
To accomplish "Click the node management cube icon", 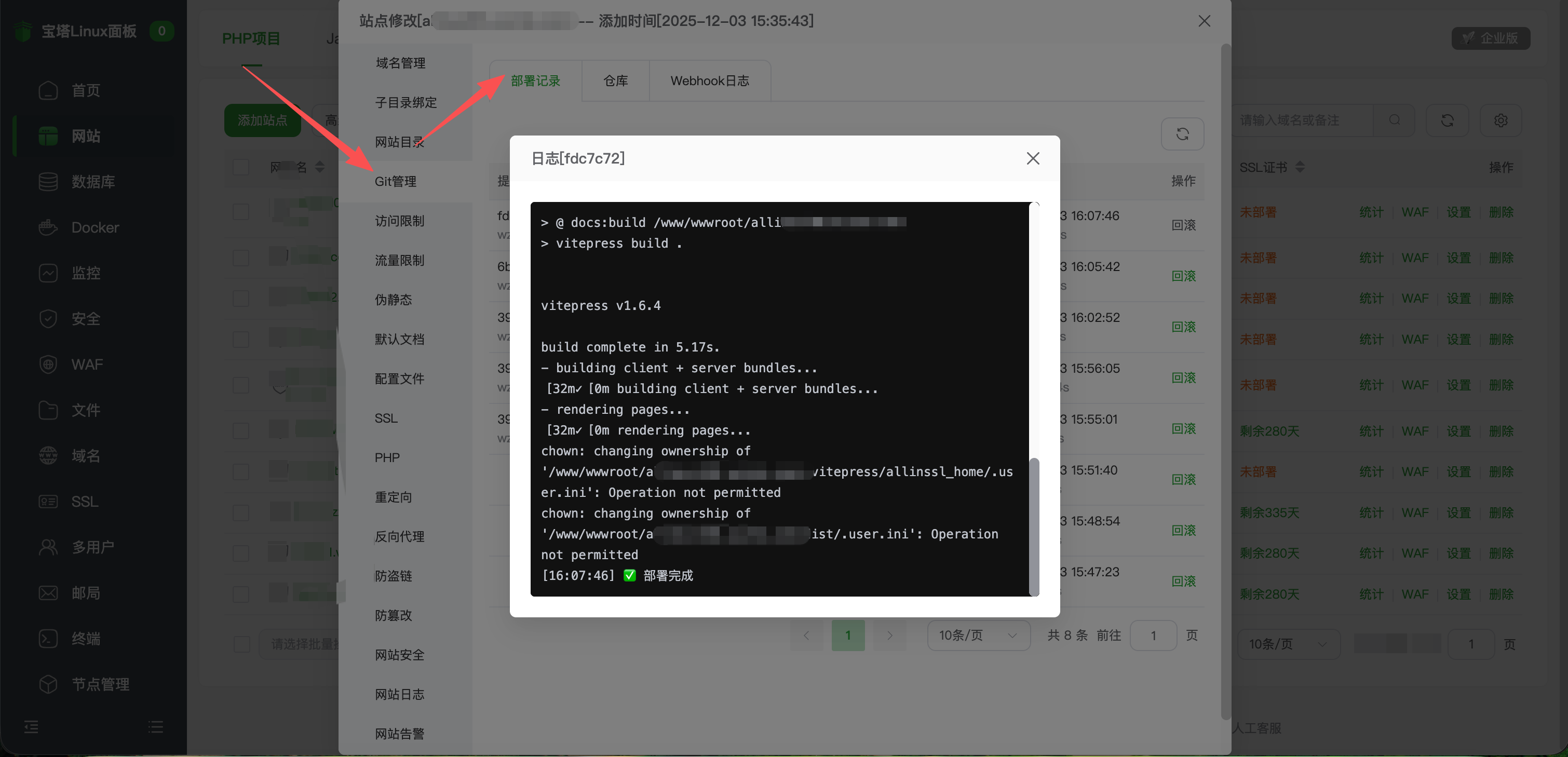I will tap(47, 684).
